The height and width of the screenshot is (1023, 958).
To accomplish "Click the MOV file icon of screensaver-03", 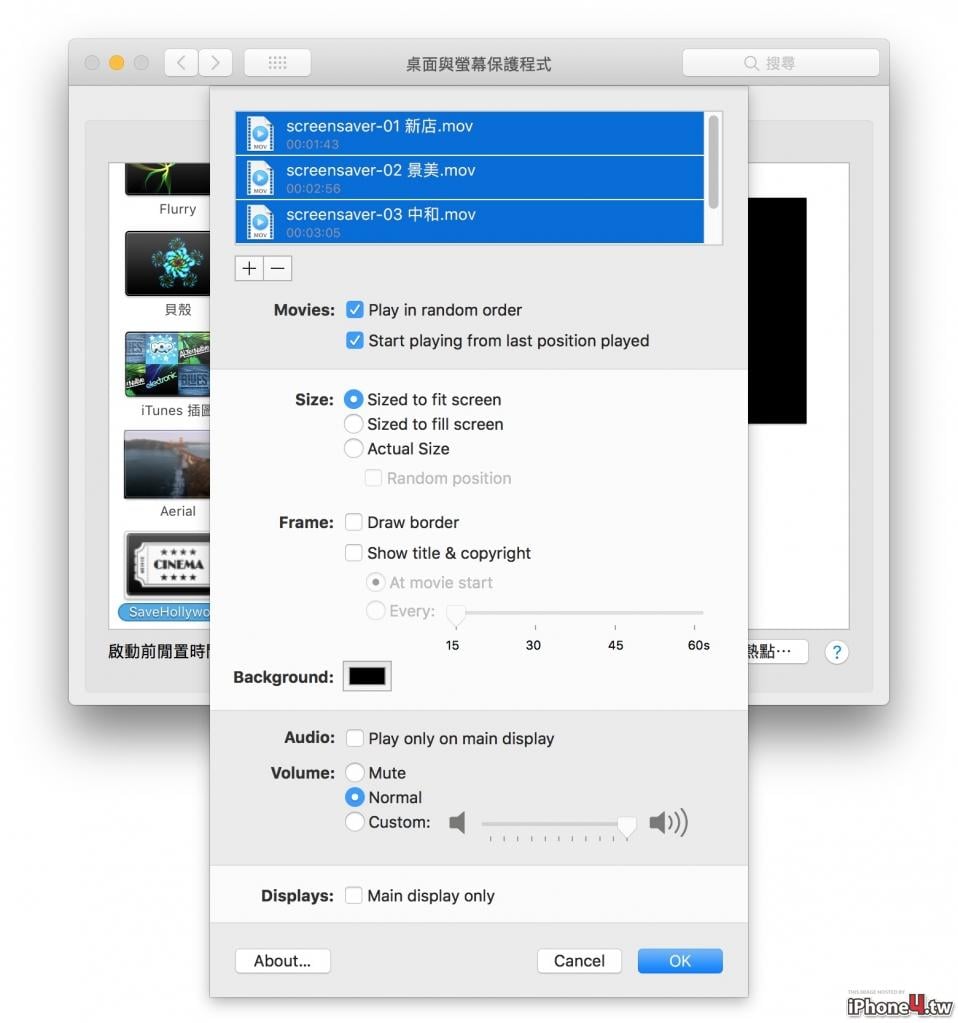I will tap(260, 222).
